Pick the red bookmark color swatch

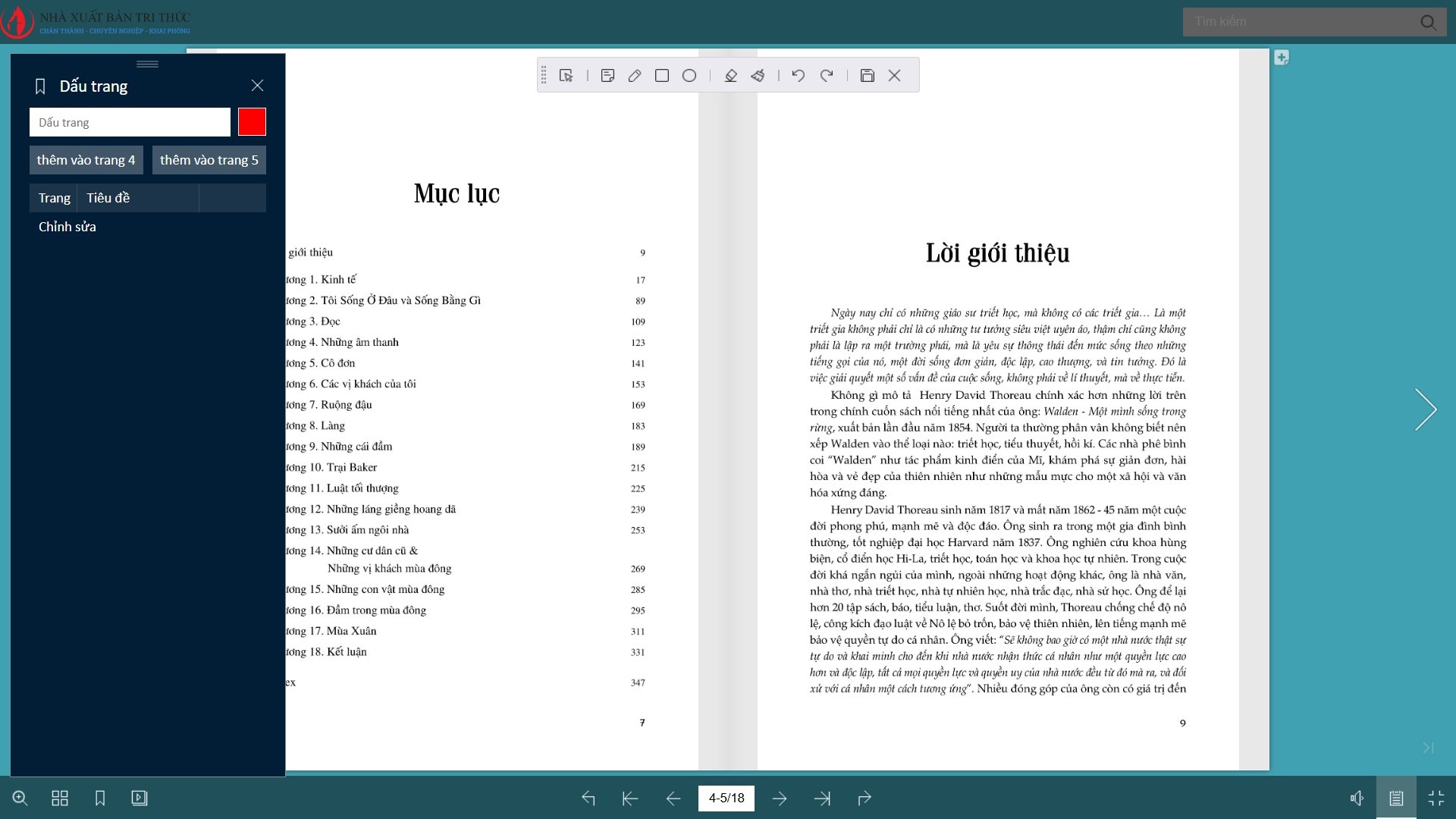point(251,121)
